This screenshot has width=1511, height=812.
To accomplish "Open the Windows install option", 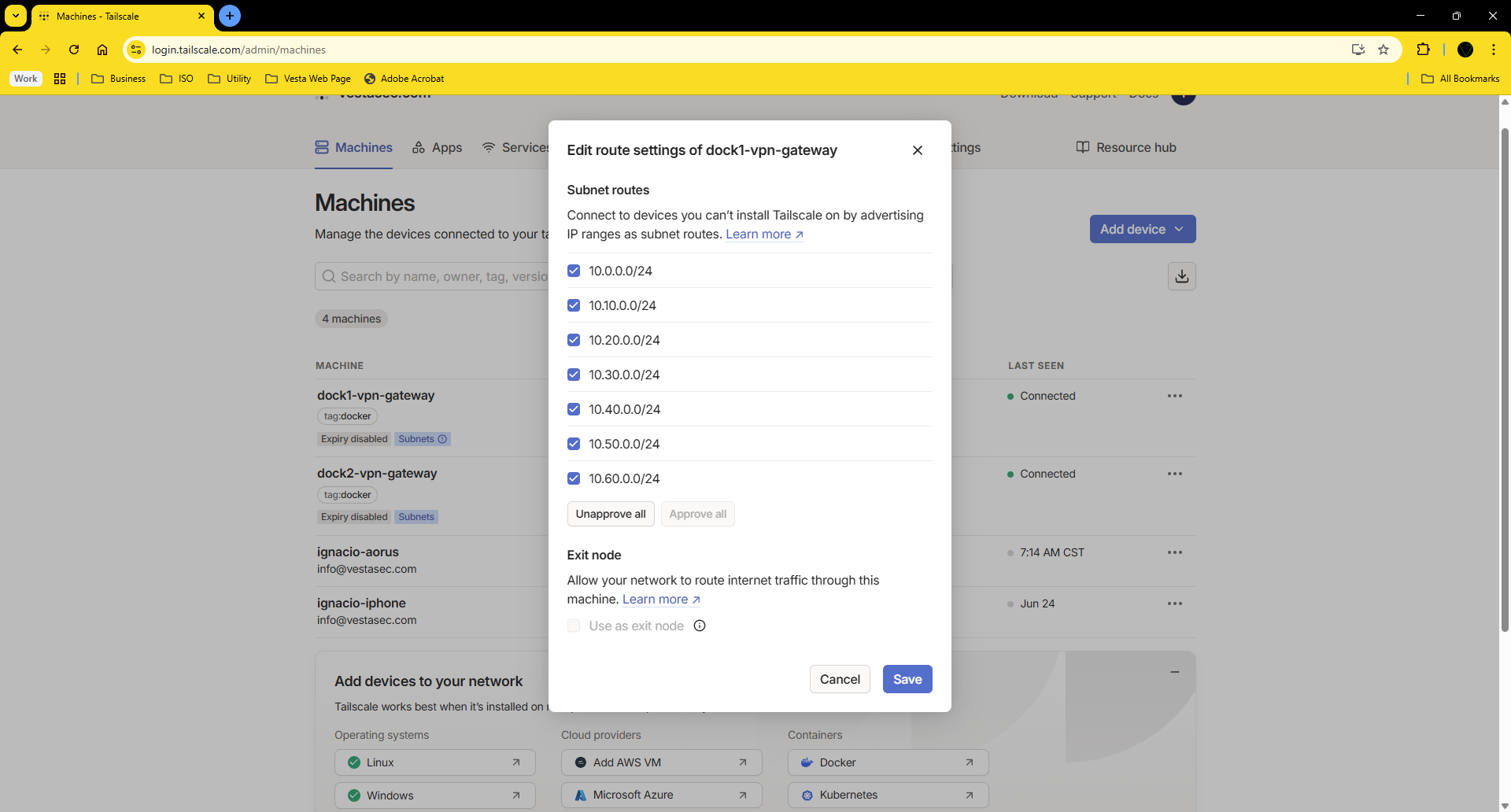I will click(435, 795).
